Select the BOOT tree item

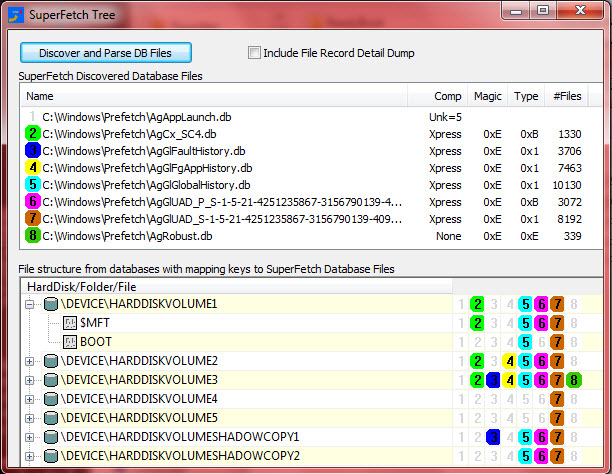[96, 342]
